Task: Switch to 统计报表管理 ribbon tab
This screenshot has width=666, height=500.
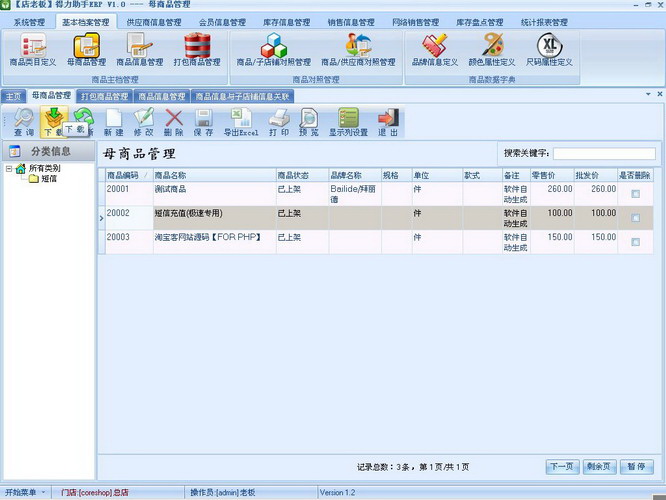Action: pyautogui.click(x=544, y=22)
